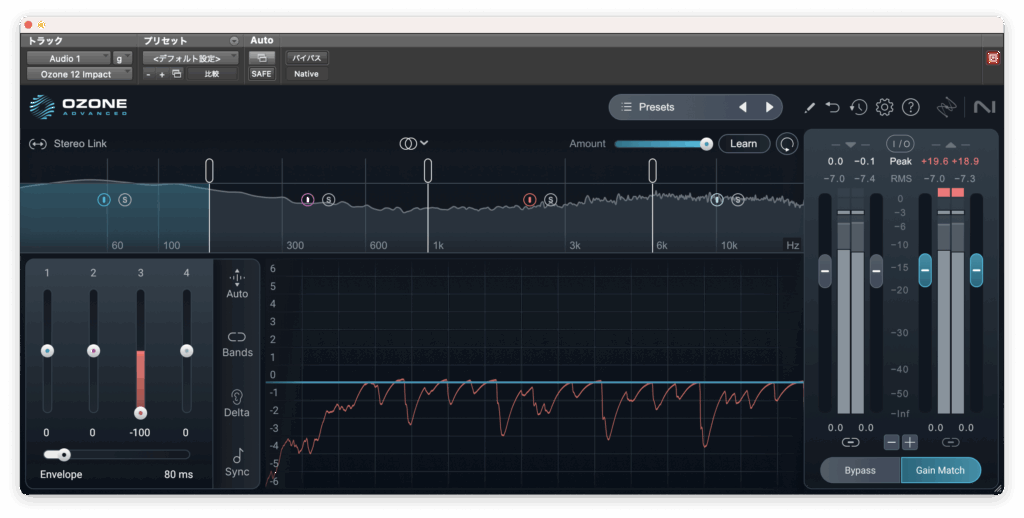Click the undo arrow icon

(833, 107)
